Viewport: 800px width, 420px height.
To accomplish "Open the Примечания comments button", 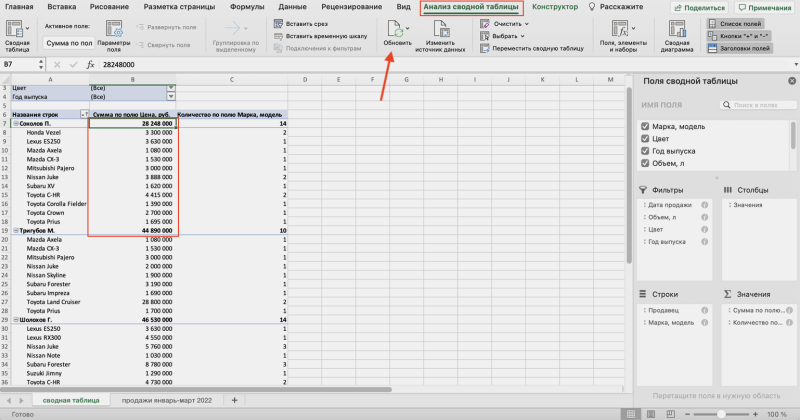I will click(765, 8).
